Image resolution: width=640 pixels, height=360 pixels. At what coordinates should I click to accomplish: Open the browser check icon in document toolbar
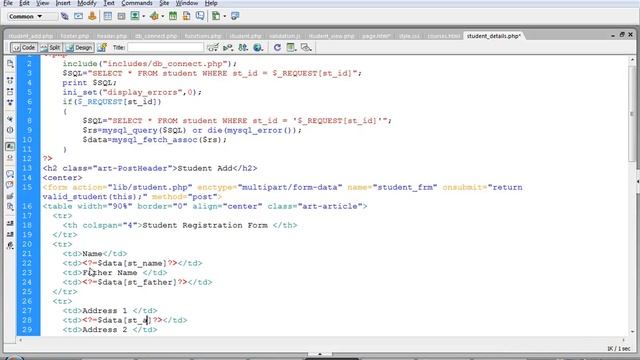[213, 48]
